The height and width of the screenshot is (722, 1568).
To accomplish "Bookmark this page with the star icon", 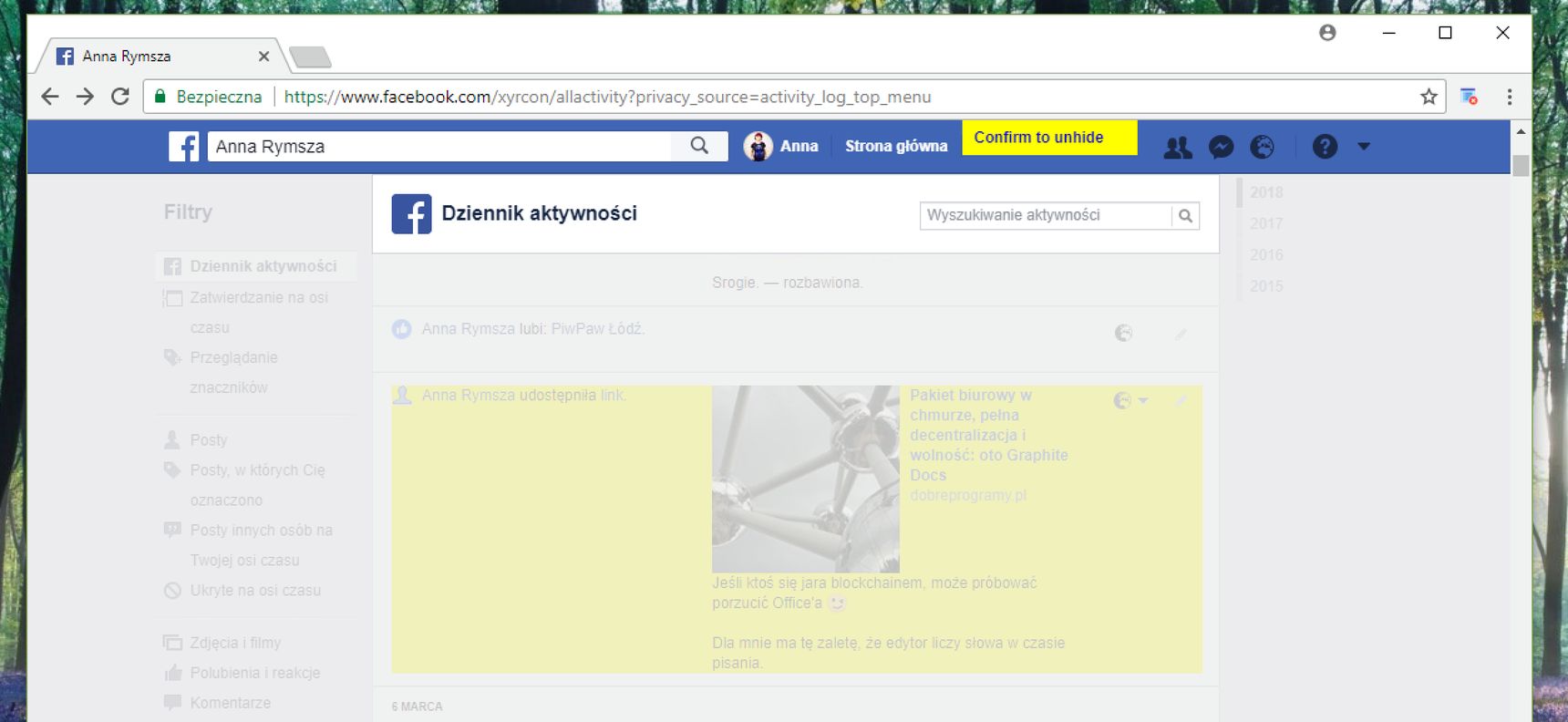I will point(1429,97).
